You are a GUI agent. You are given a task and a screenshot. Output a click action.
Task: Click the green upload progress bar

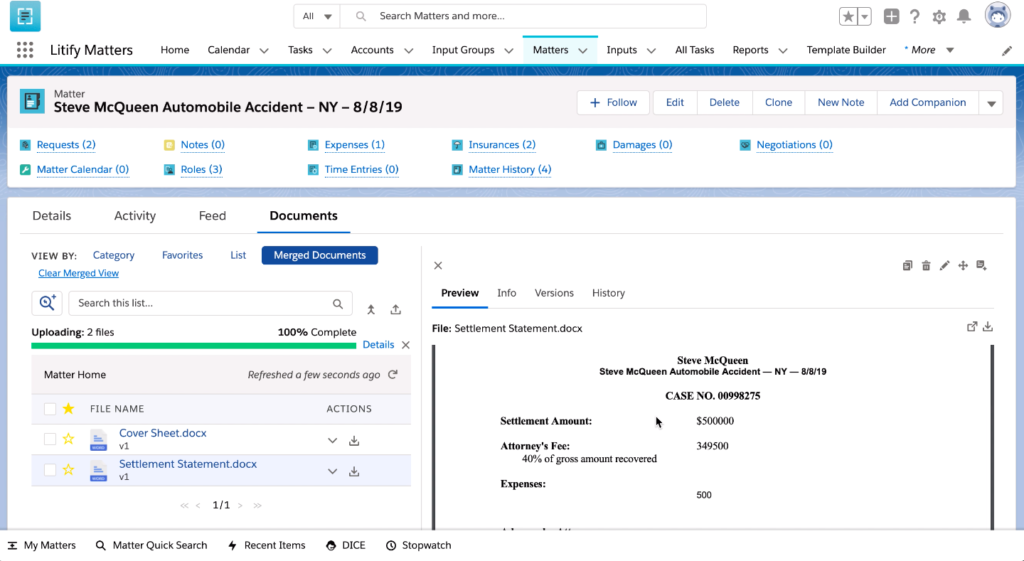[x=194, y=345]
